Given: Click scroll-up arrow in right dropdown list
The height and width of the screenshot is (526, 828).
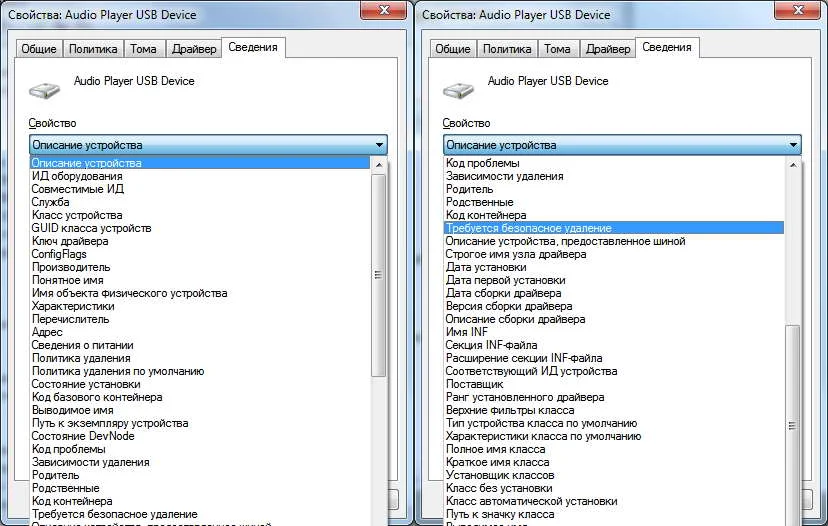Looking at the screenshot, I should (x=793, y=165).
